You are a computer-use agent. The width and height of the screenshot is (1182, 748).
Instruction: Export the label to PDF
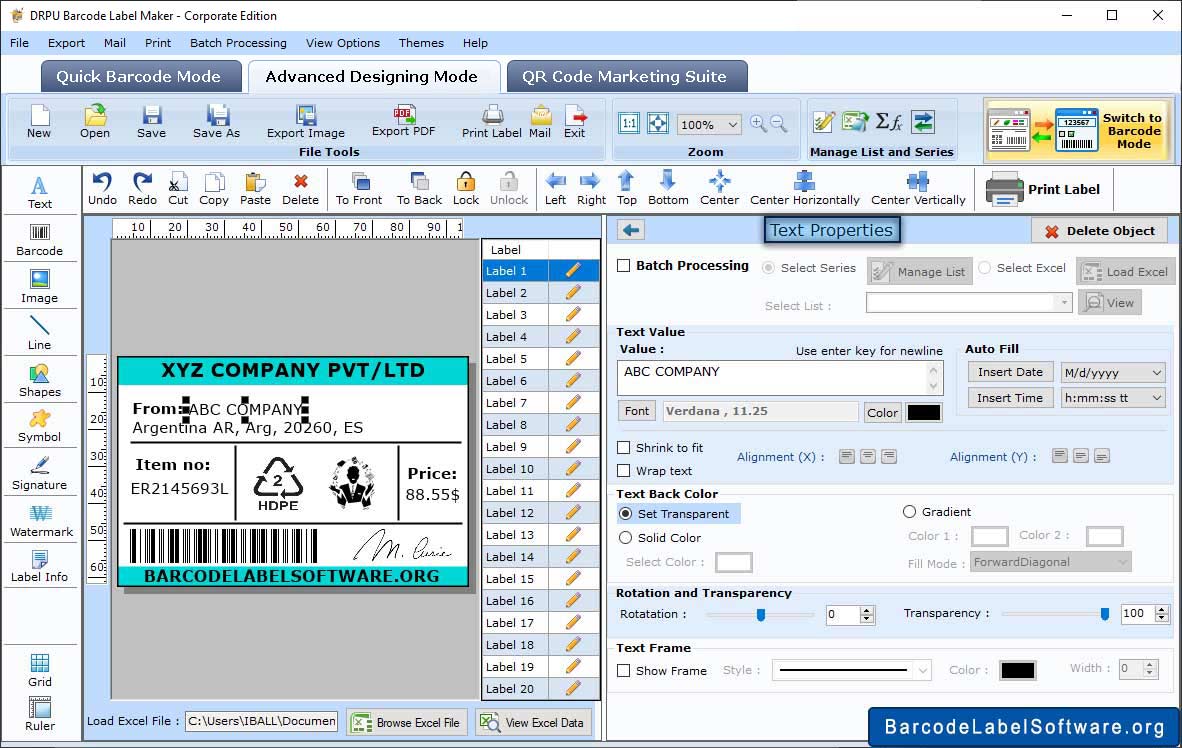click(403, 121)
